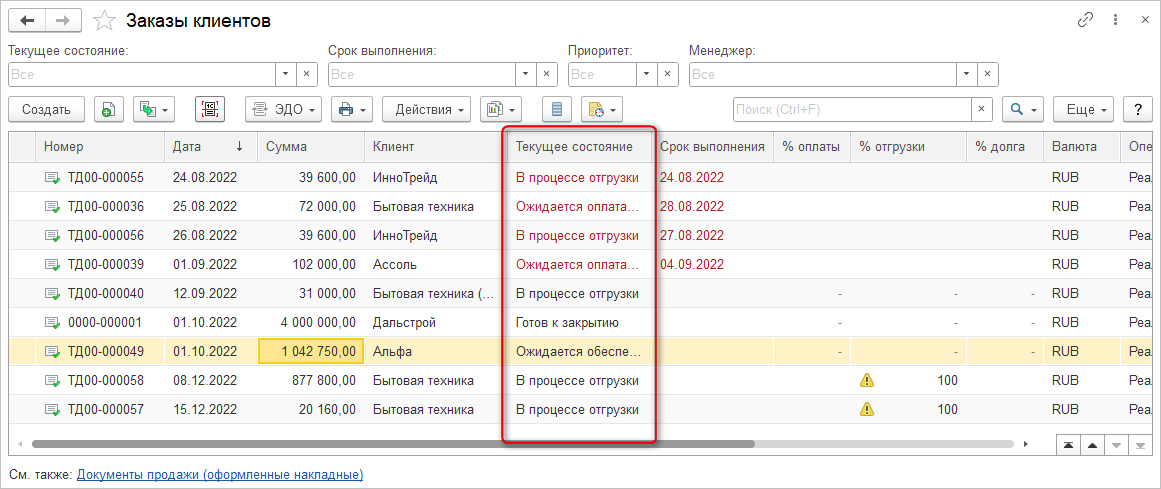1161x489 pixels.
Task: Clear the Текущее состояние filter
Action: tap(307, 75)
